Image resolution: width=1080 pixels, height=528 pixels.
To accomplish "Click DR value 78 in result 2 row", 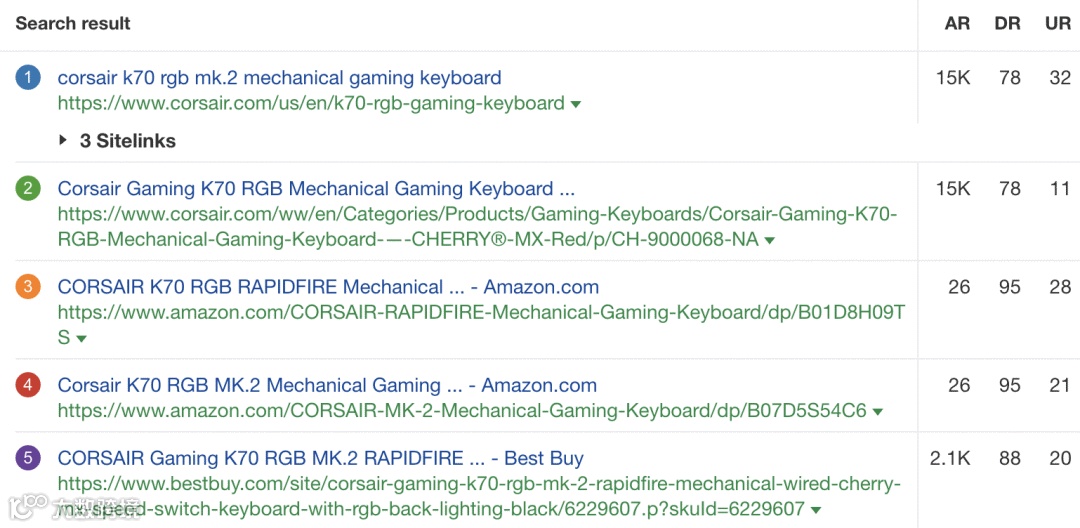I will coord(1010,189).
